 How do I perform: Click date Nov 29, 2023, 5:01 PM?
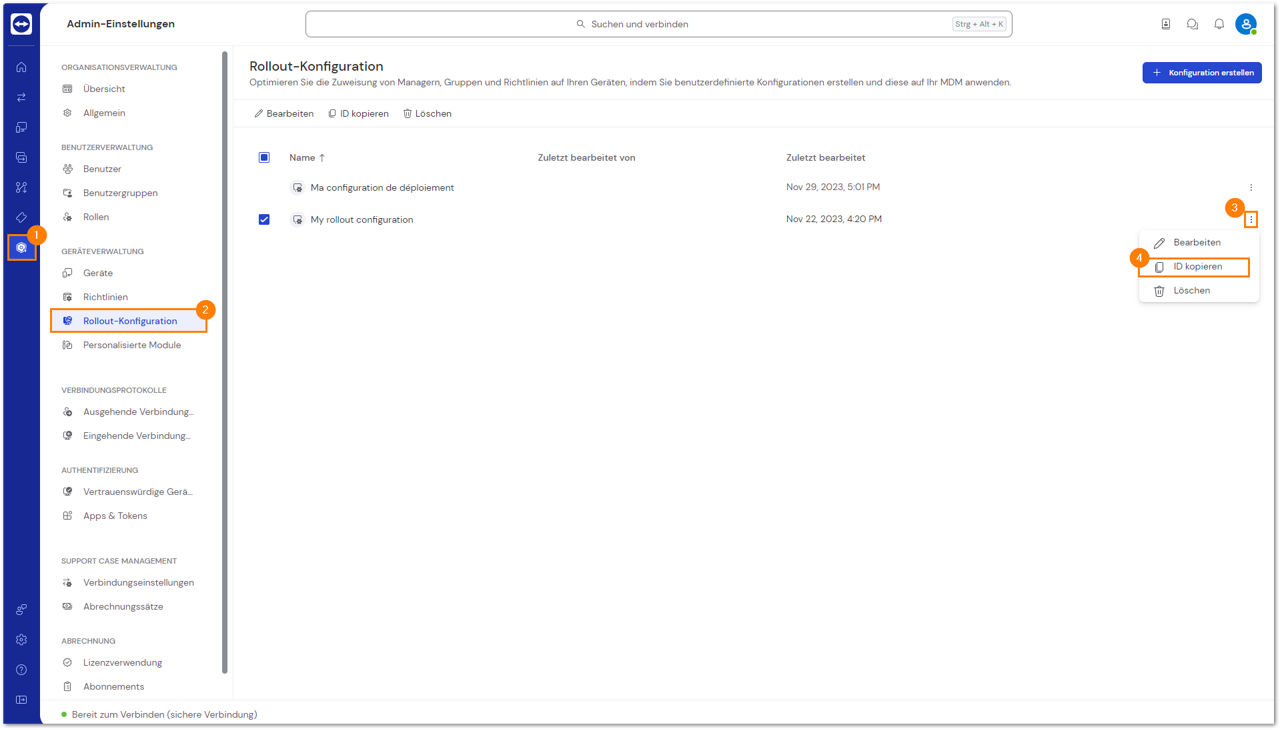point(833,187)
